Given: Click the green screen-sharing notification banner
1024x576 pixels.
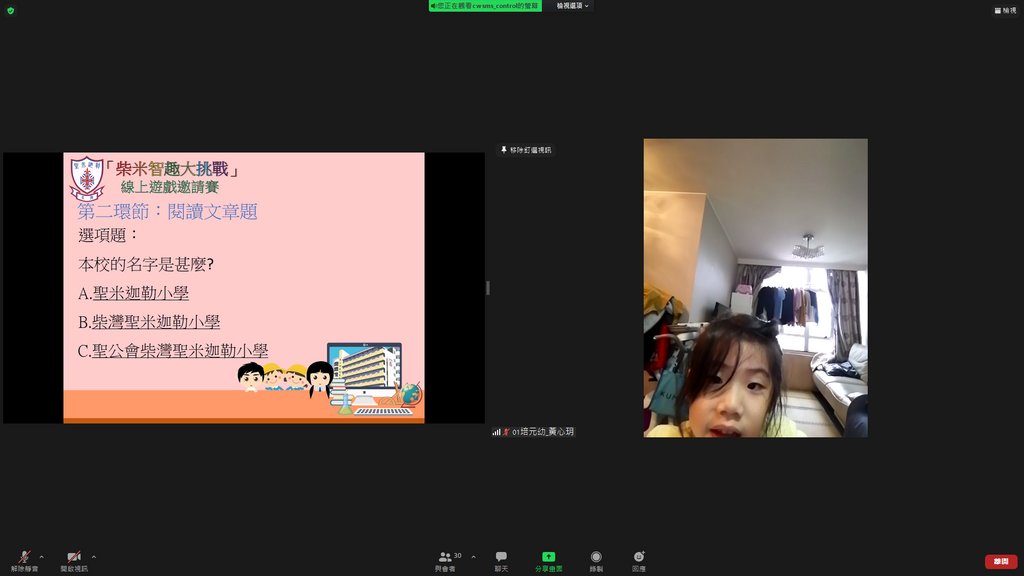Looking at the screenshot, I should 486,6.
